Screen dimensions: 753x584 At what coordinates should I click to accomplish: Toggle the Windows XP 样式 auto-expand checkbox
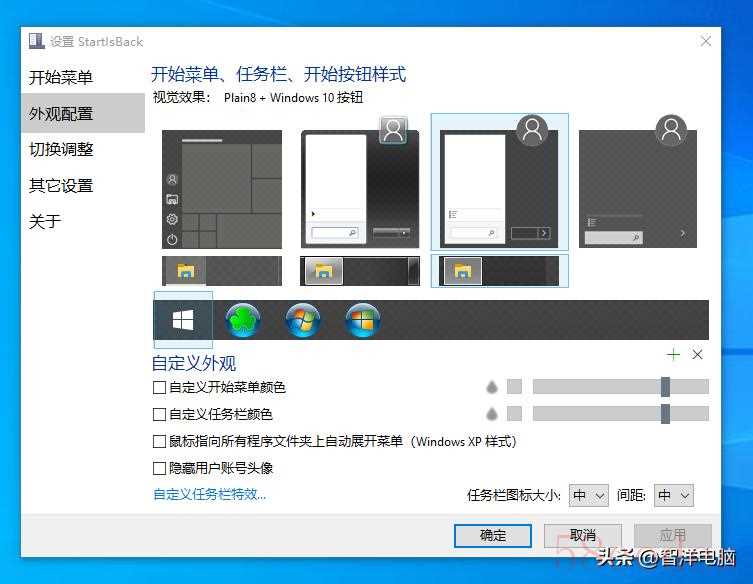point(159,441)
